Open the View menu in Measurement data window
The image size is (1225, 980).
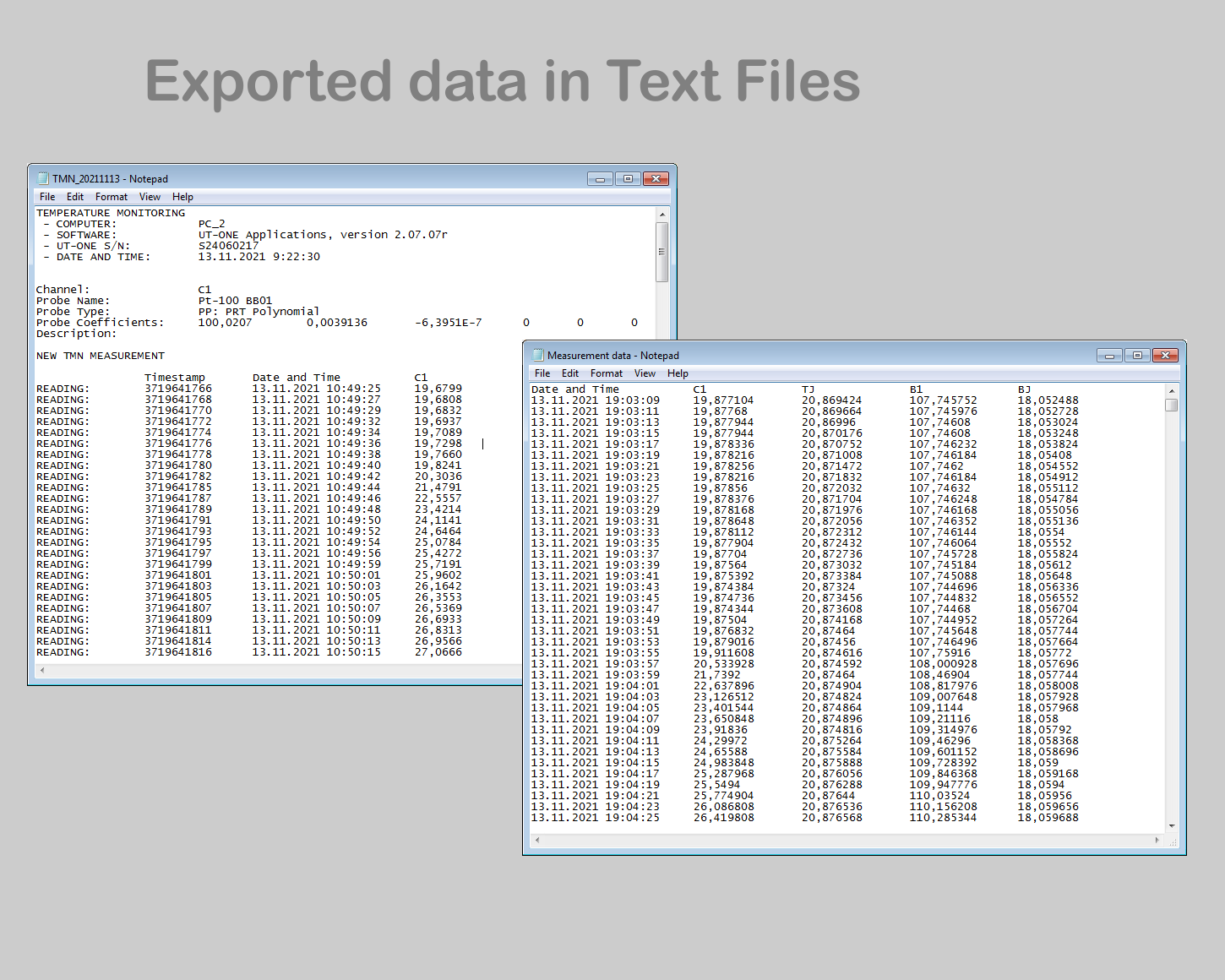point(645,373)
